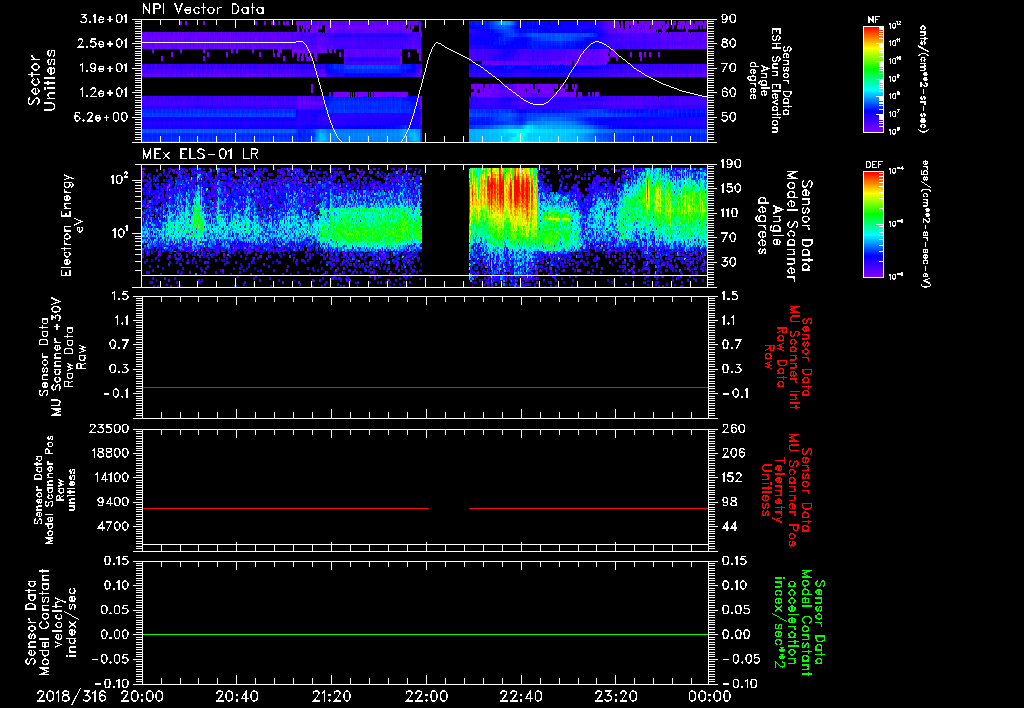Select the 'NPI Vector Data' panel title
Screen dimensions: 1024x708
pos(203,9)
